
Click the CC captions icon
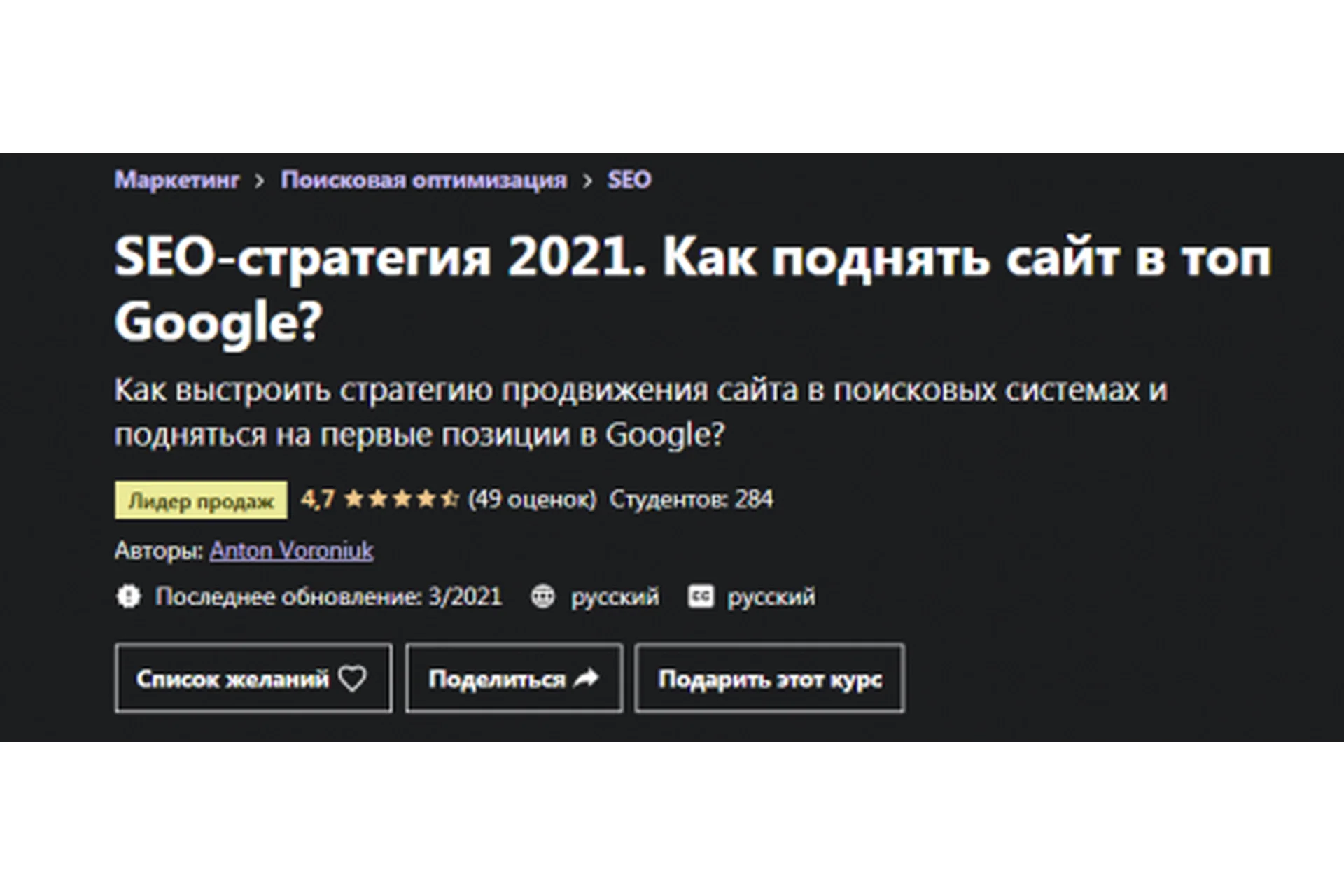[x=702, y=596]
